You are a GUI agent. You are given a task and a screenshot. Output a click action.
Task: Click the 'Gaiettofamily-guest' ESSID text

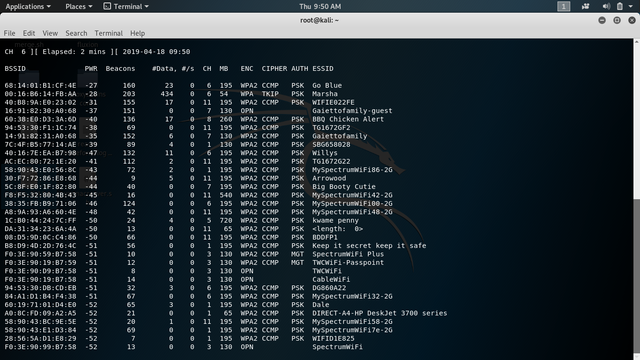[x=352, y=111]
